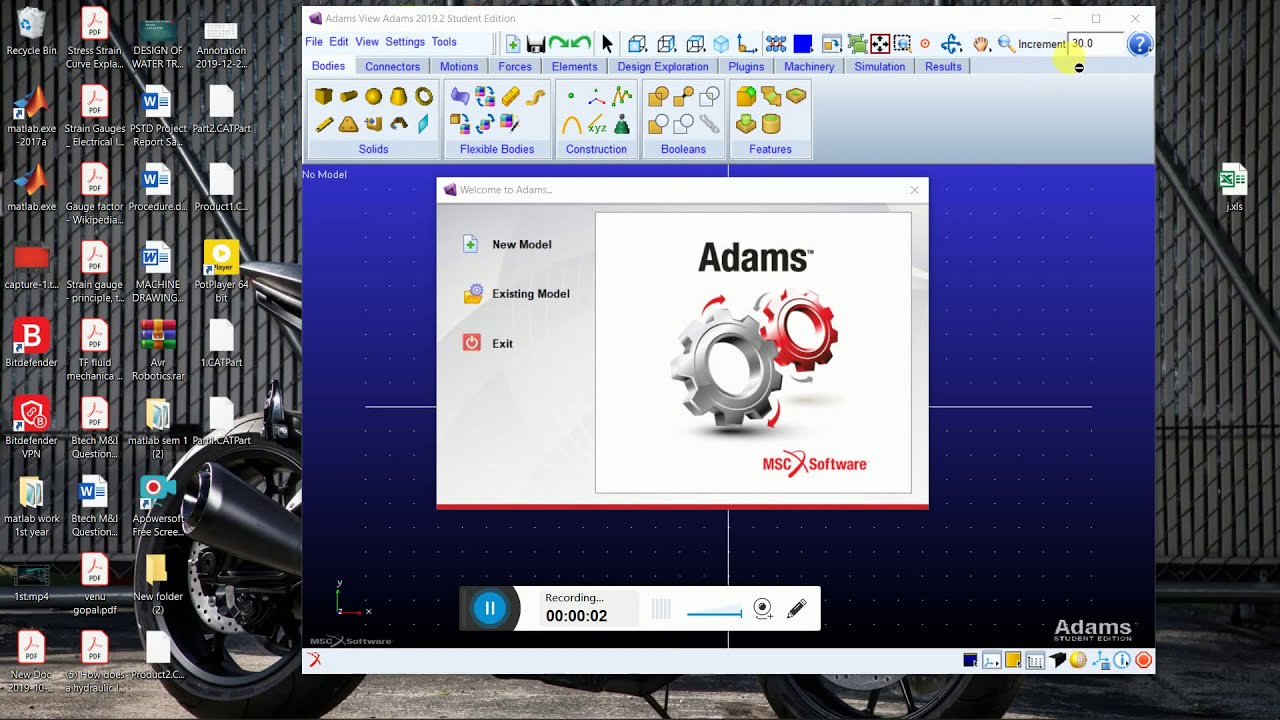
Task: Select the rigid body Box tool
Action: coord(323,97)
